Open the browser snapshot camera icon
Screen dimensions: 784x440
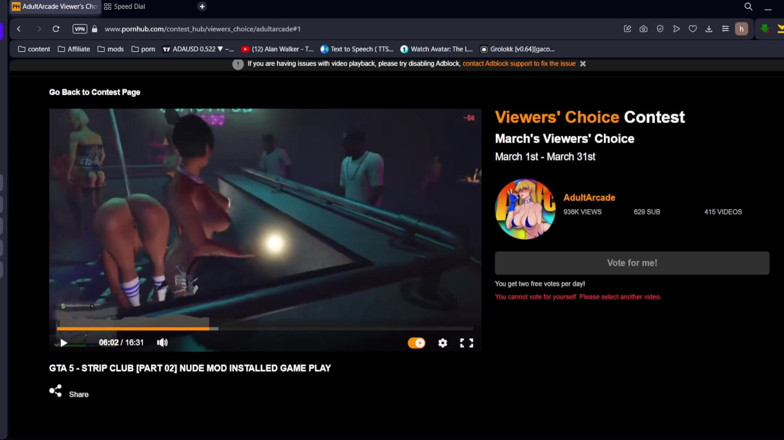tap(644, 29)
